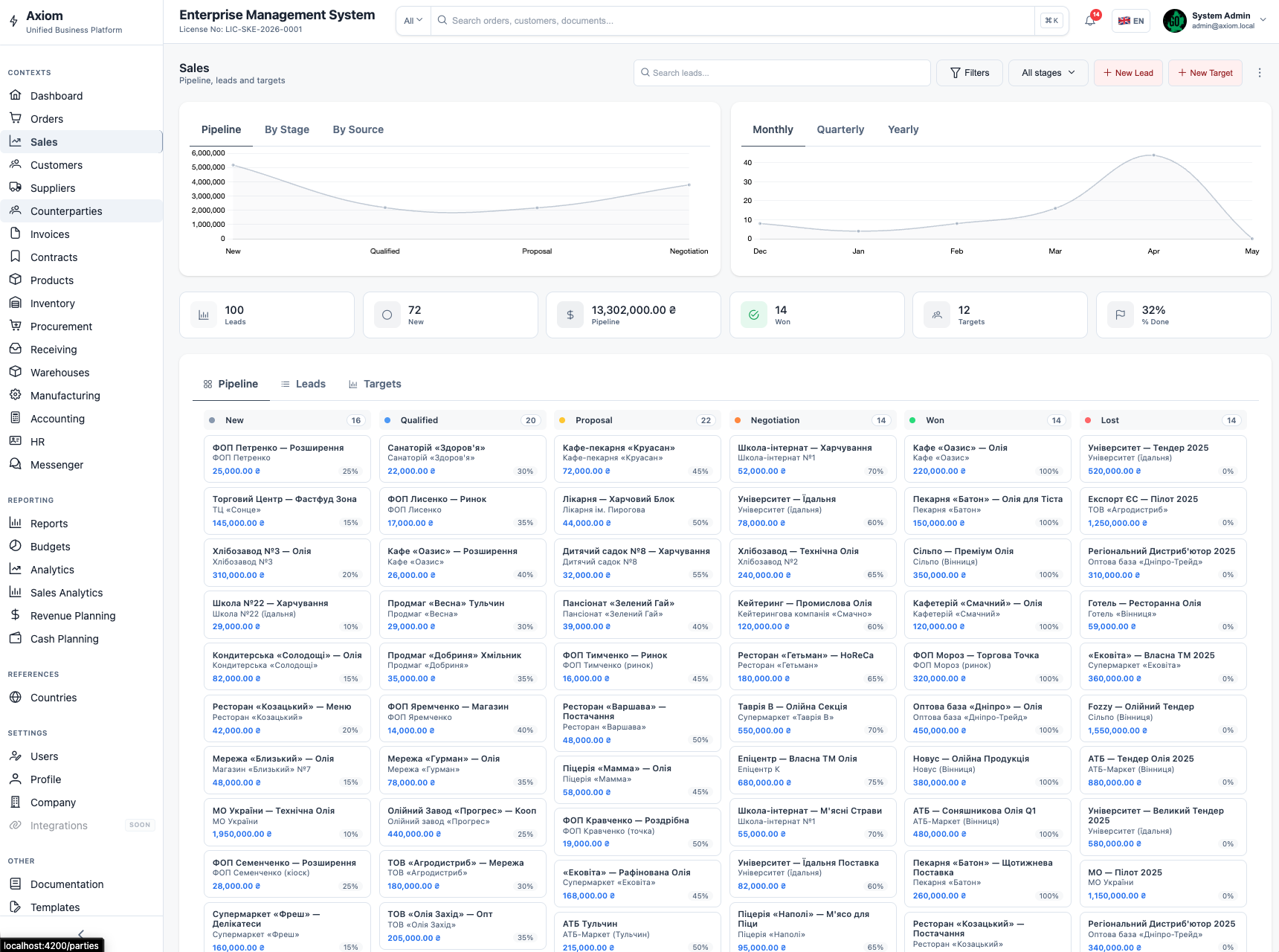
Task: Open the ФОП Петренко — Розширення card
Action: click(x=287, y=459)
